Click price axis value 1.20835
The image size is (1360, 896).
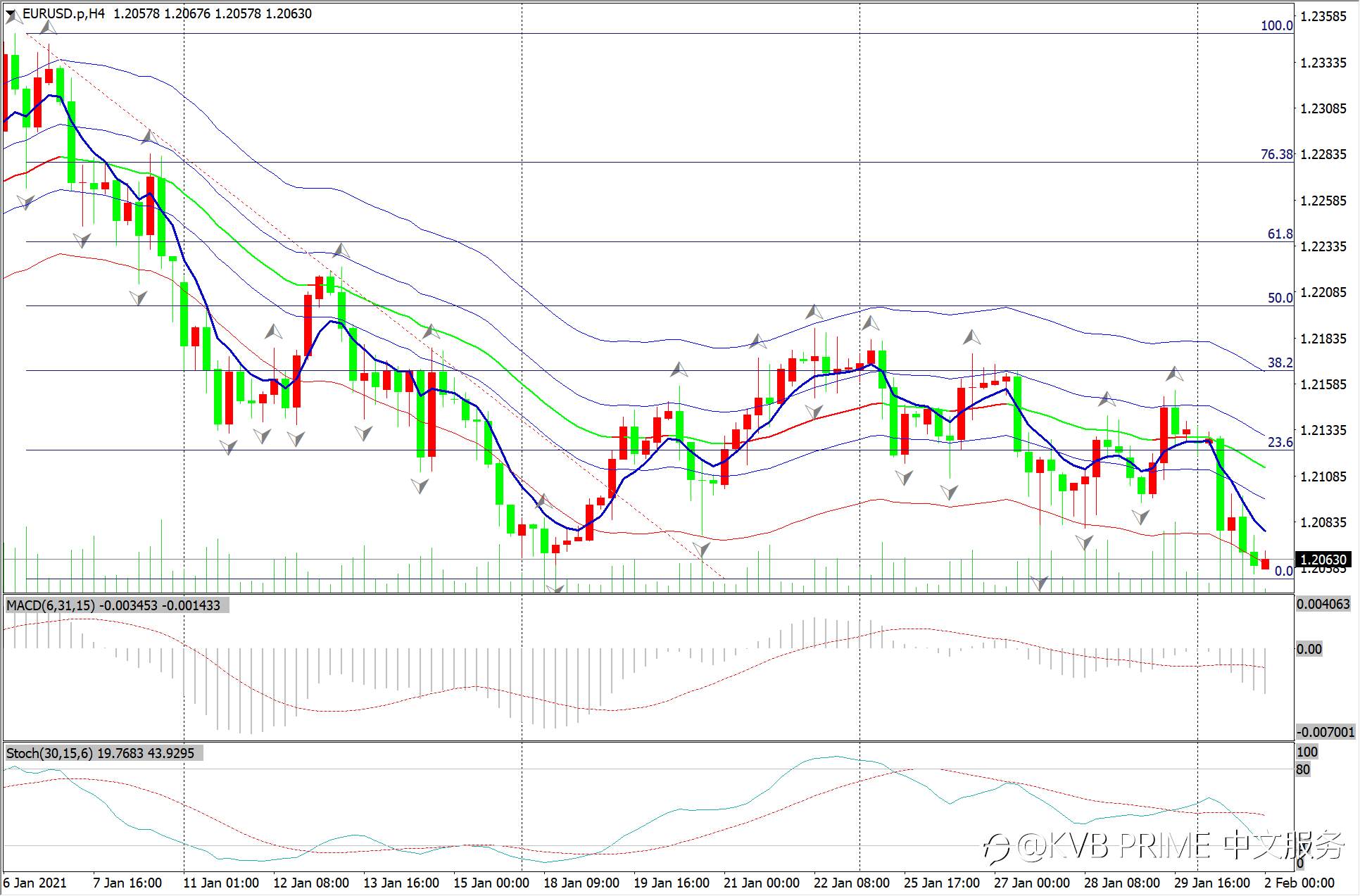(1323, 522)
